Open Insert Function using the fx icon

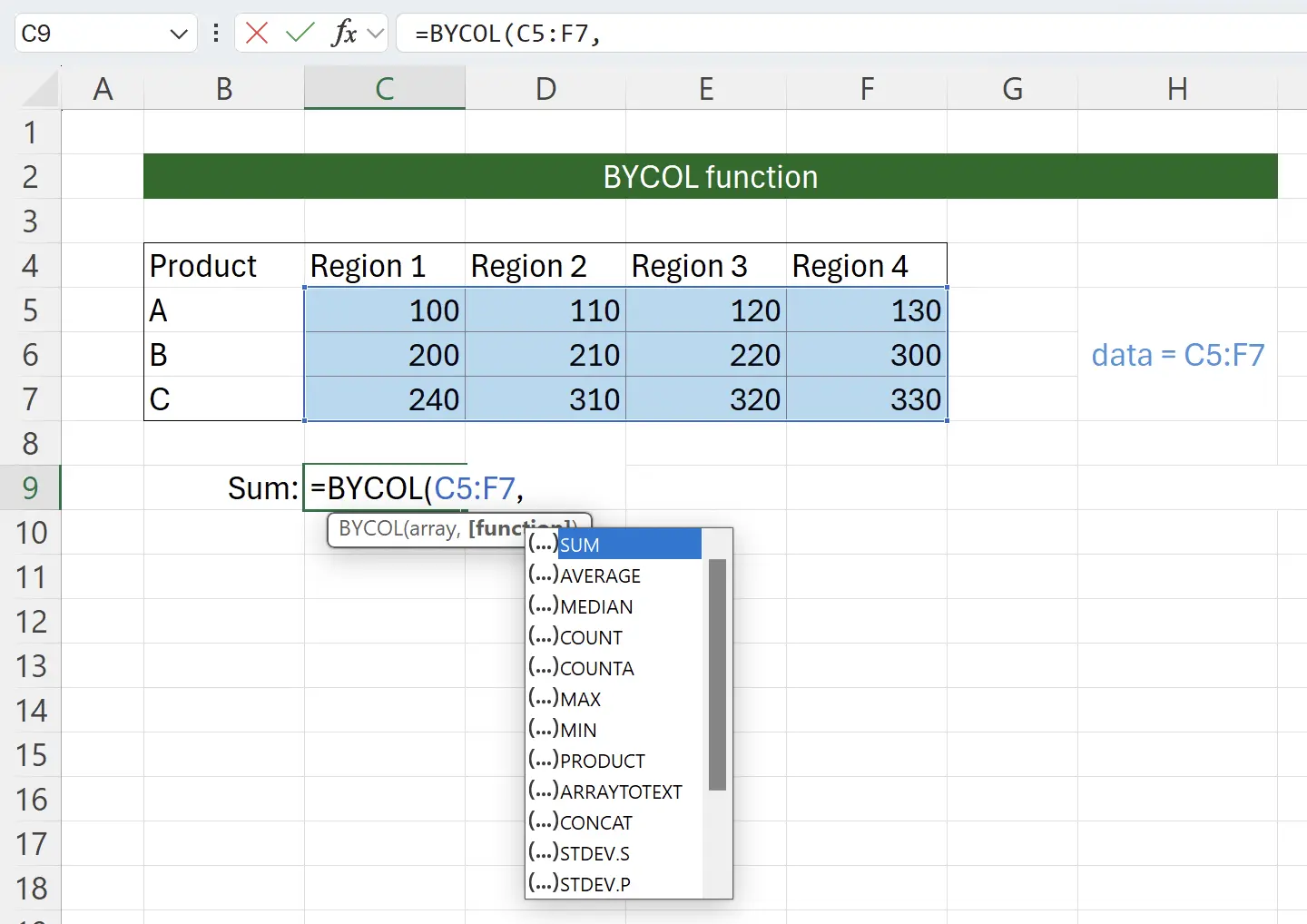pos(343,33)
